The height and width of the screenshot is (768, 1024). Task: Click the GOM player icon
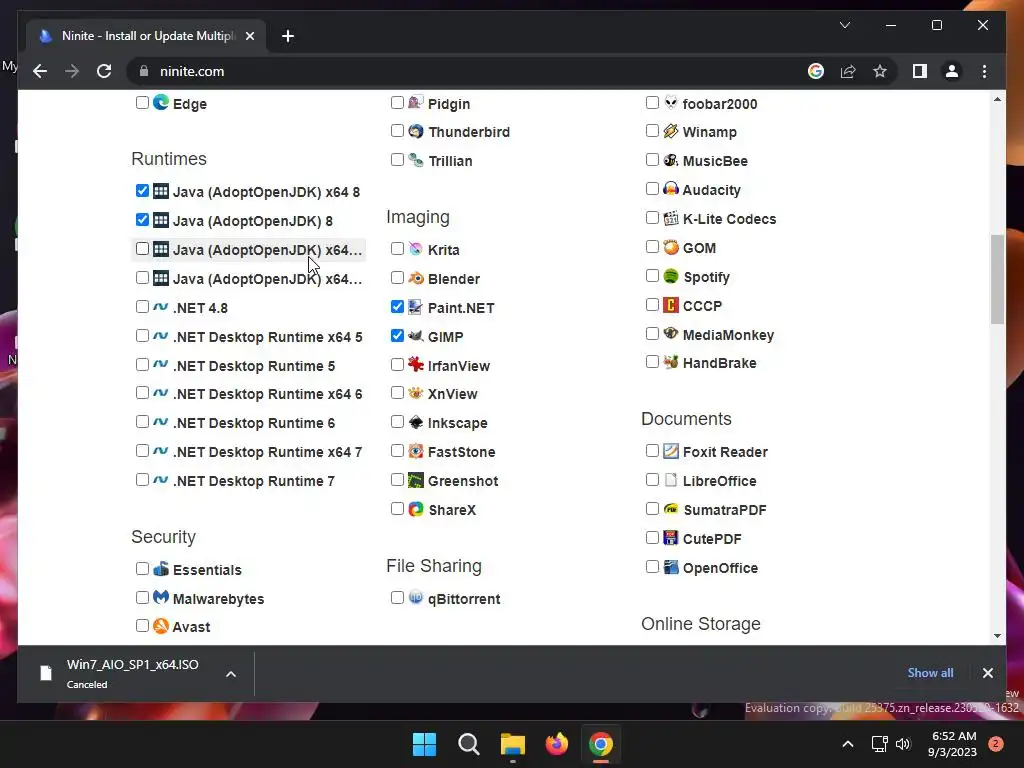point(671,248)
